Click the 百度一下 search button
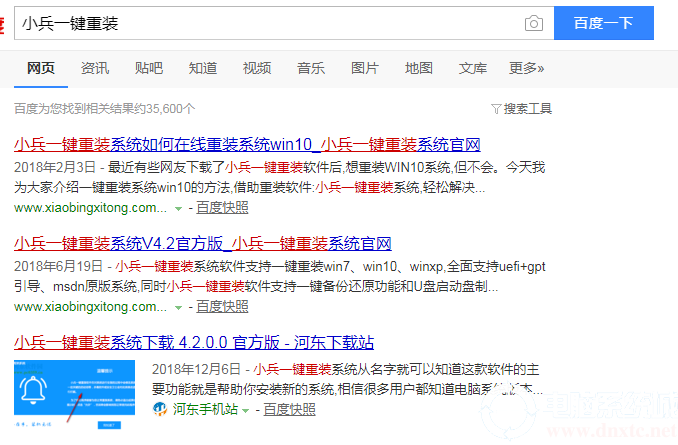This screenshot has height=445, width=678. click(x=603, y=23)
